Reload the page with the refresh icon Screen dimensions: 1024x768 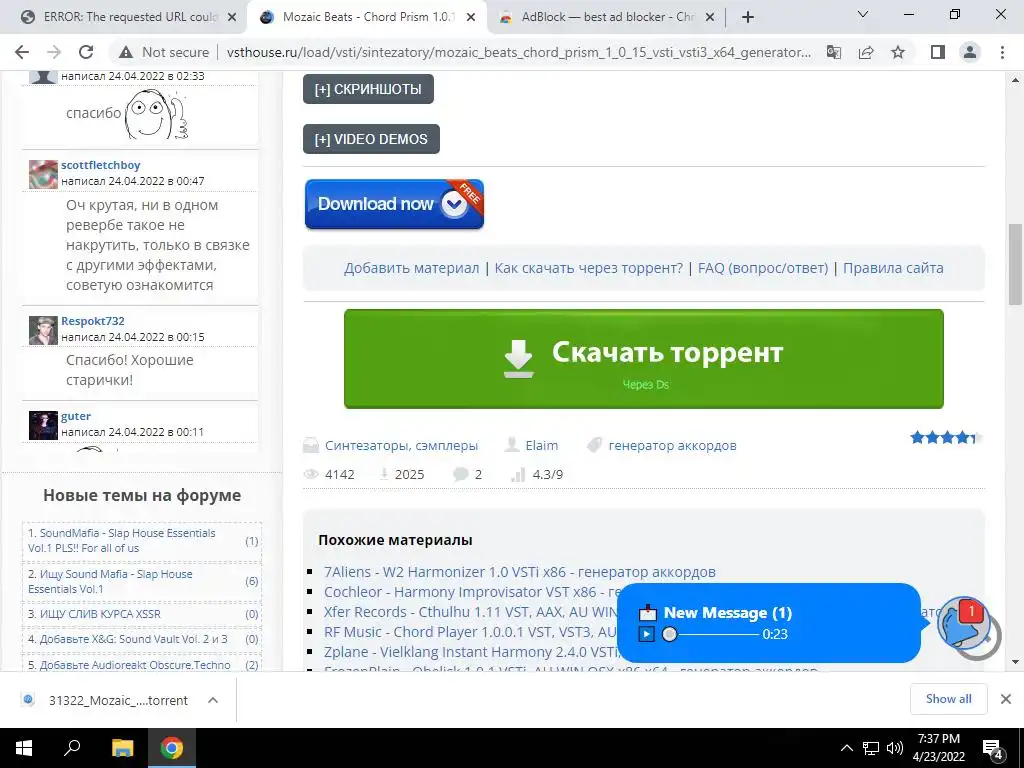(x=86, y=52)
